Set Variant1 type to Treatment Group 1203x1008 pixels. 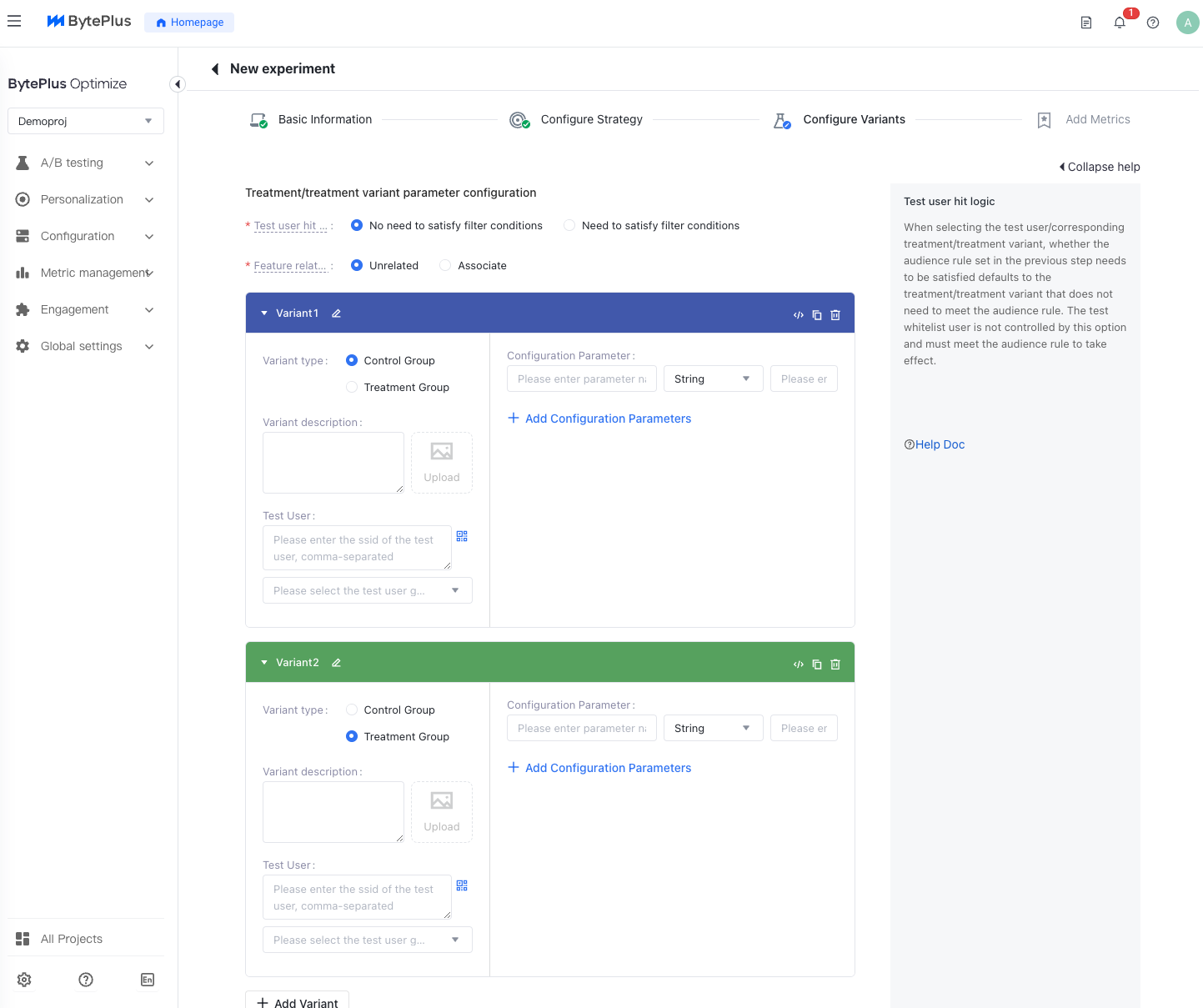(352, 387)
